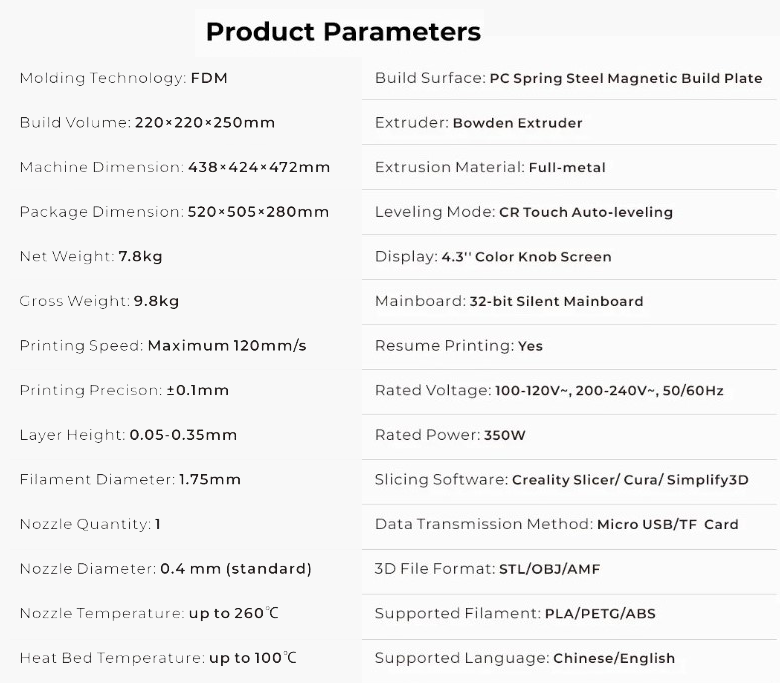The width and height of the screenshot is (780, 683).
Task: Select the Bowden Extruder specification
Action: tap(517, 123)
